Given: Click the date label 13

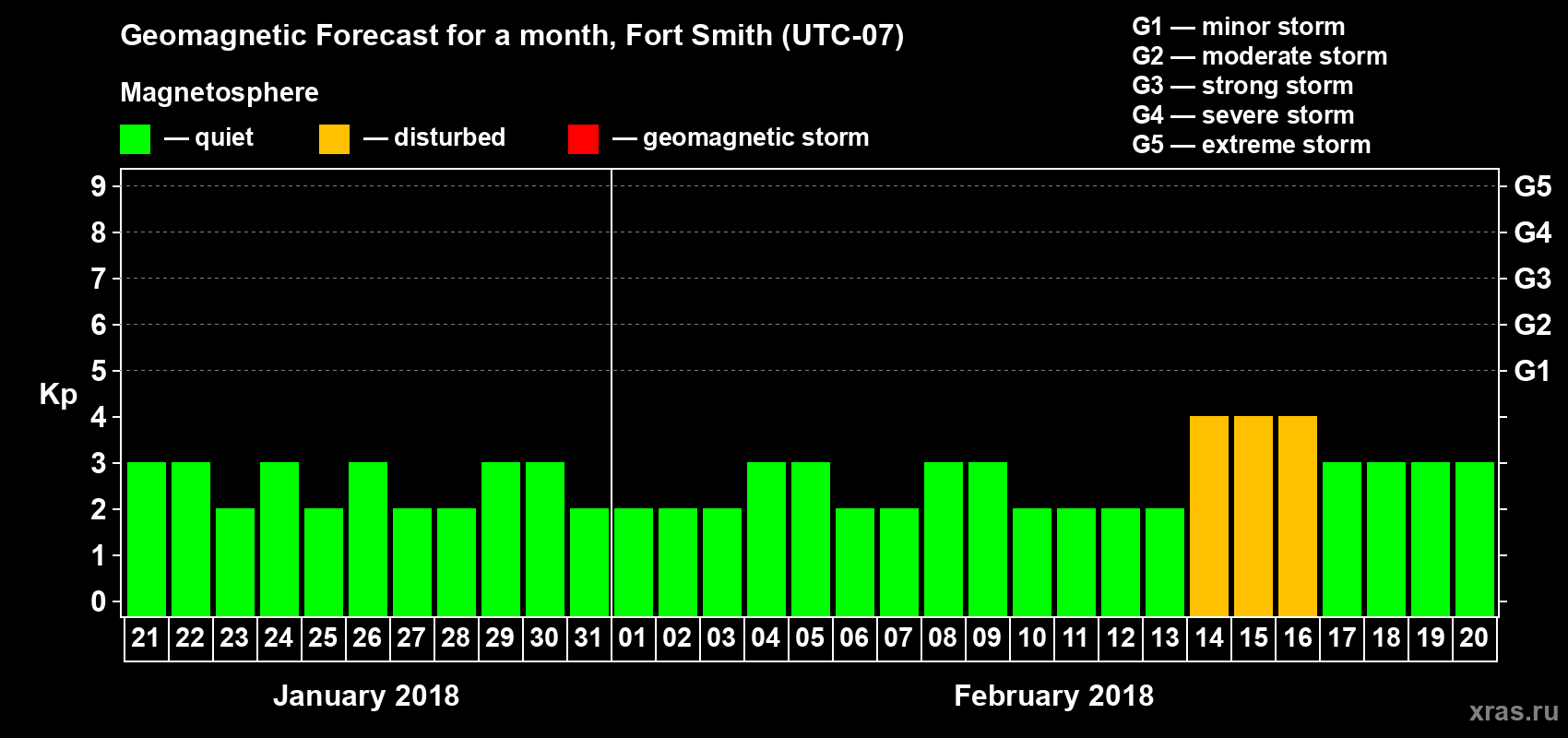Looking at the screenshot, I should (x=1164, y=637).
